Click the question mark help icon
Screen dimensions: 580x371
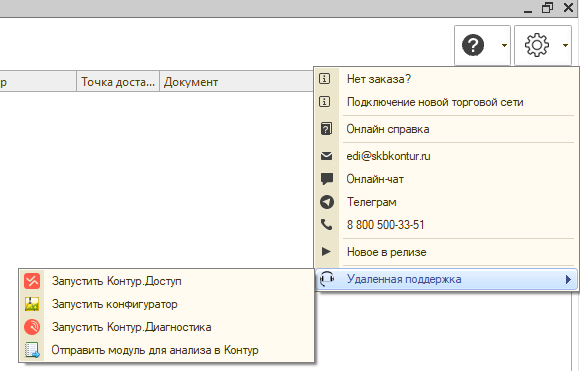point(473,45)
